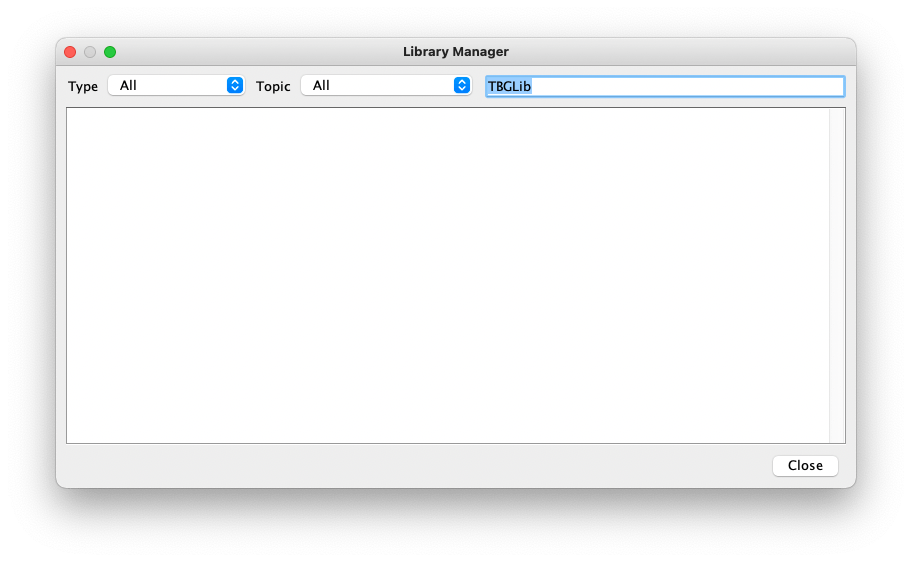Close the Library Manager window with red button
This screenshot has width=912, height=562.
click(70, 52)
